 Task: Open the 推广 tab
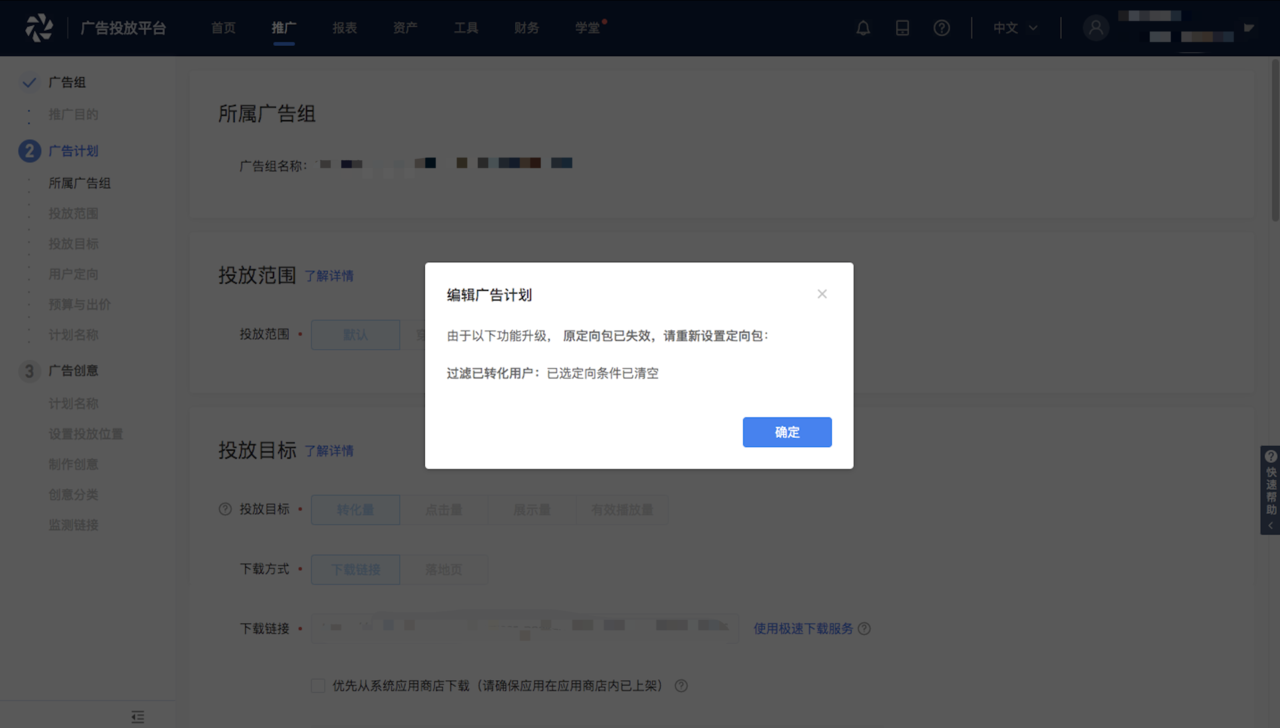[284, 28]
